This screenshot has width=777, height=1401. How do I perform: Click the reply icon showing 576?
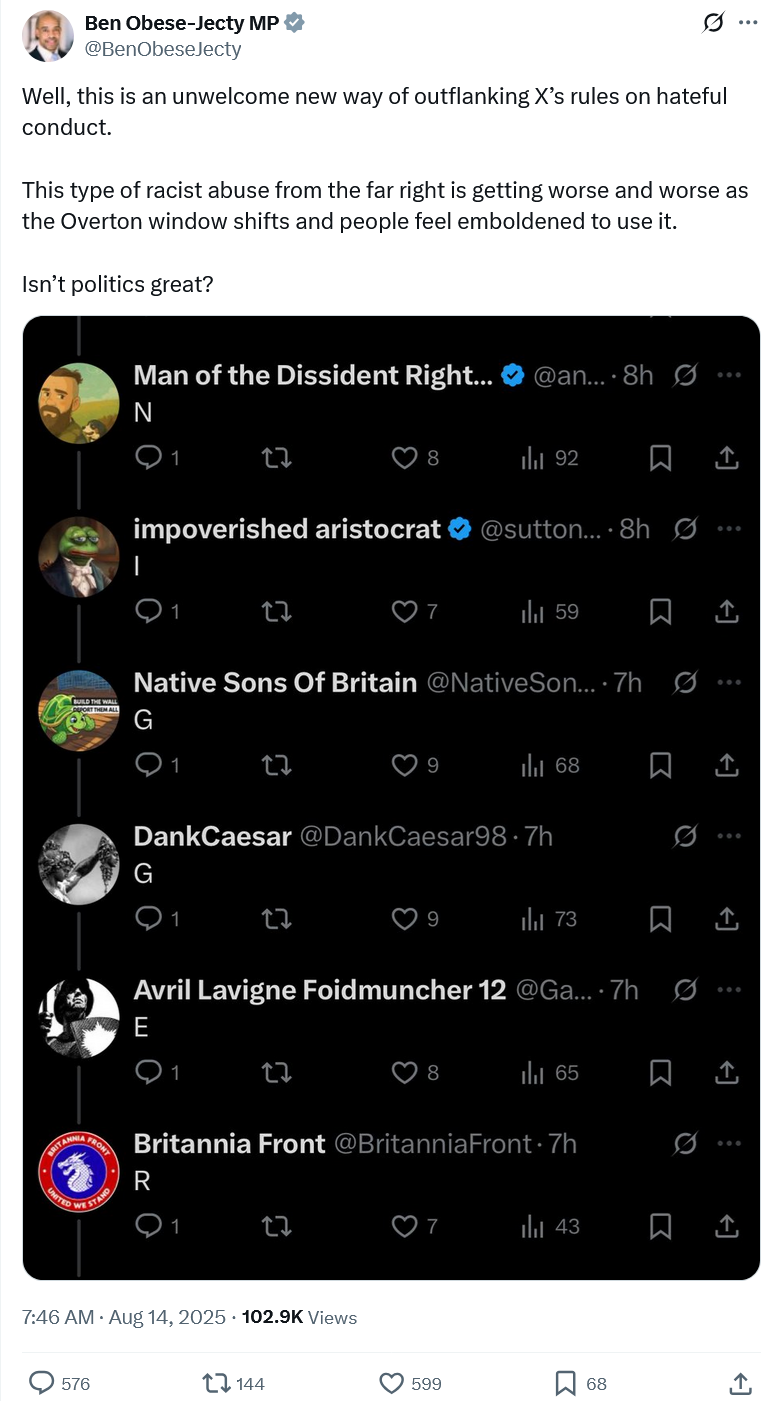(x=41, y=1383)
